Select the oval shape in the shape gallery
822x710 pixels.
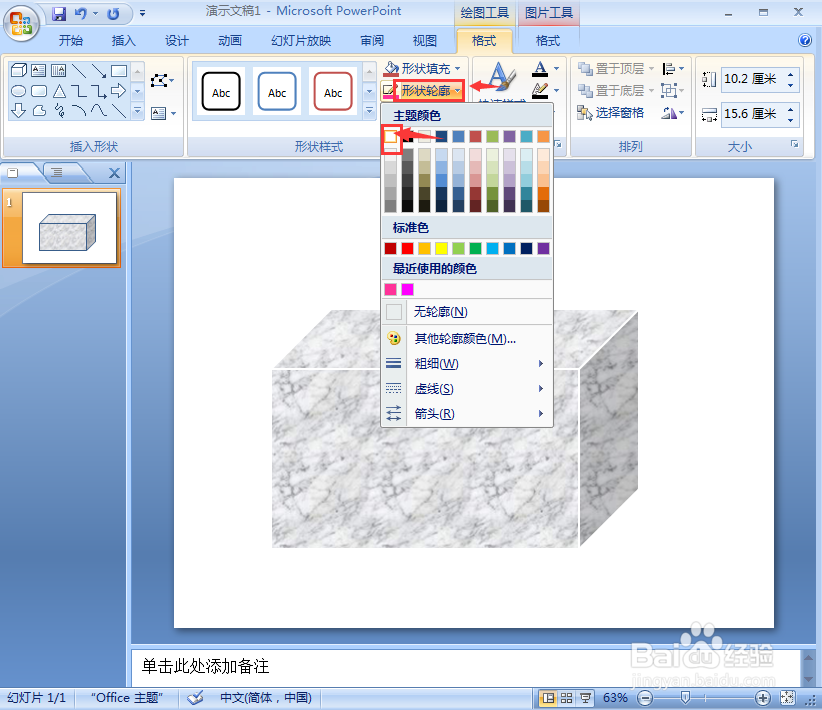[x=19, y=91]
